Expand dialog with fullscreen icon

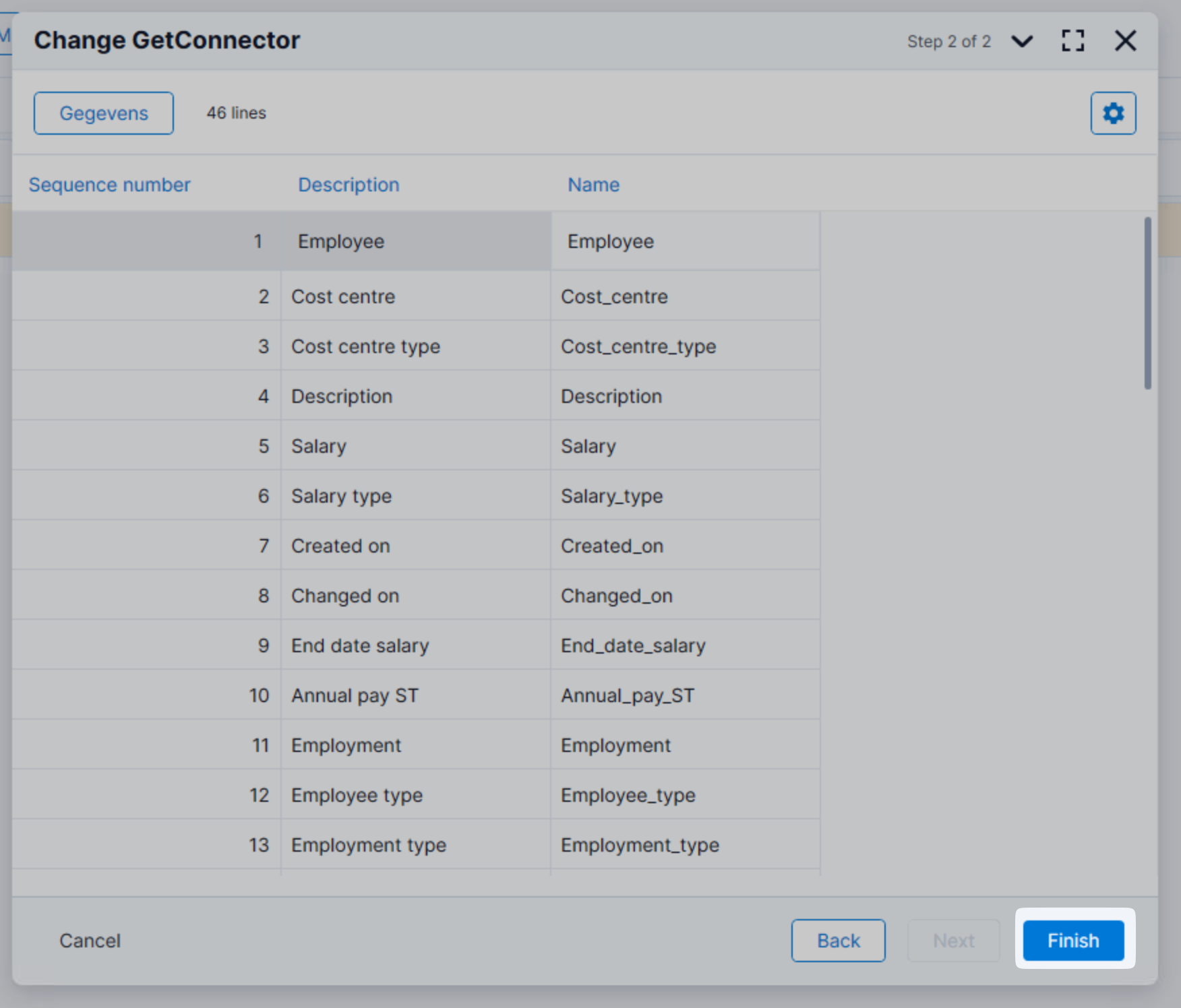[1072, 41]
